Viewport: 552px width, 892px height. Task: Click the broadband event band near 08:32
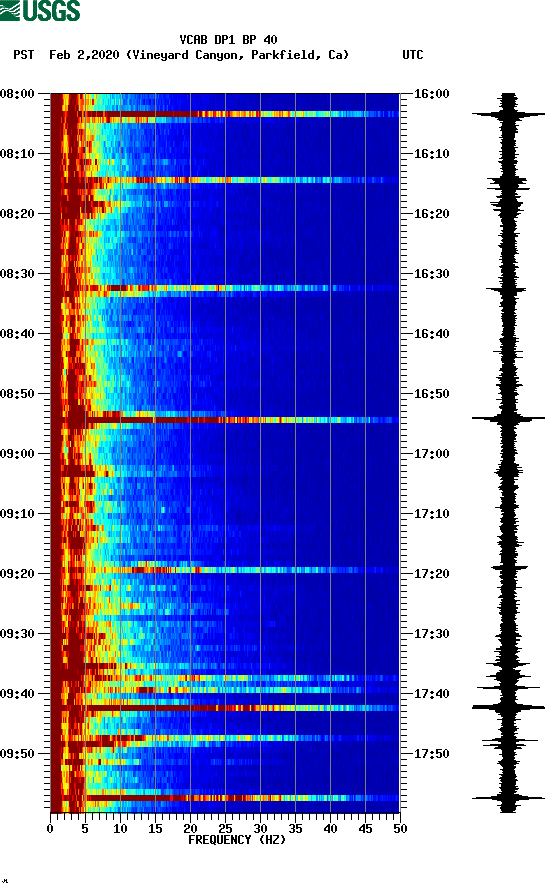click(x=225, y=288)
